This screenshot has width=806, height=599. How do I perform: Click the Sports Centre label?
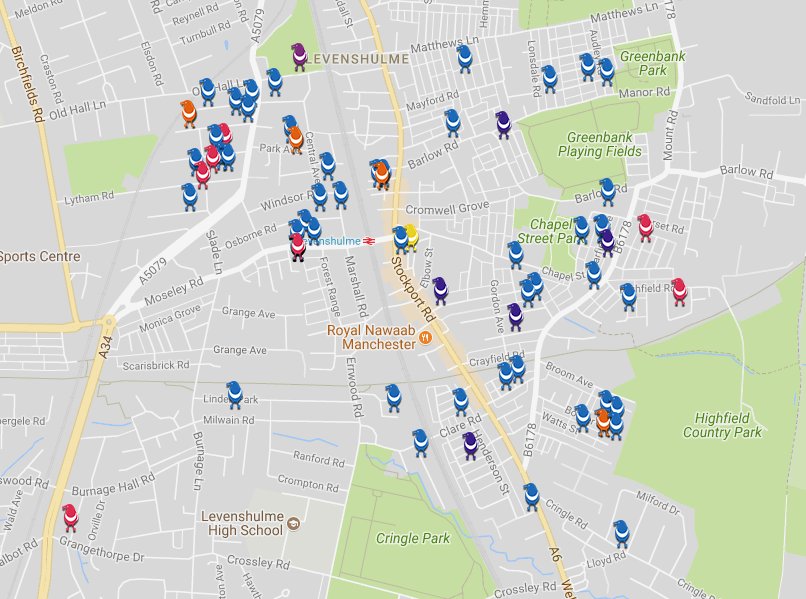click(x=40, y=256)
